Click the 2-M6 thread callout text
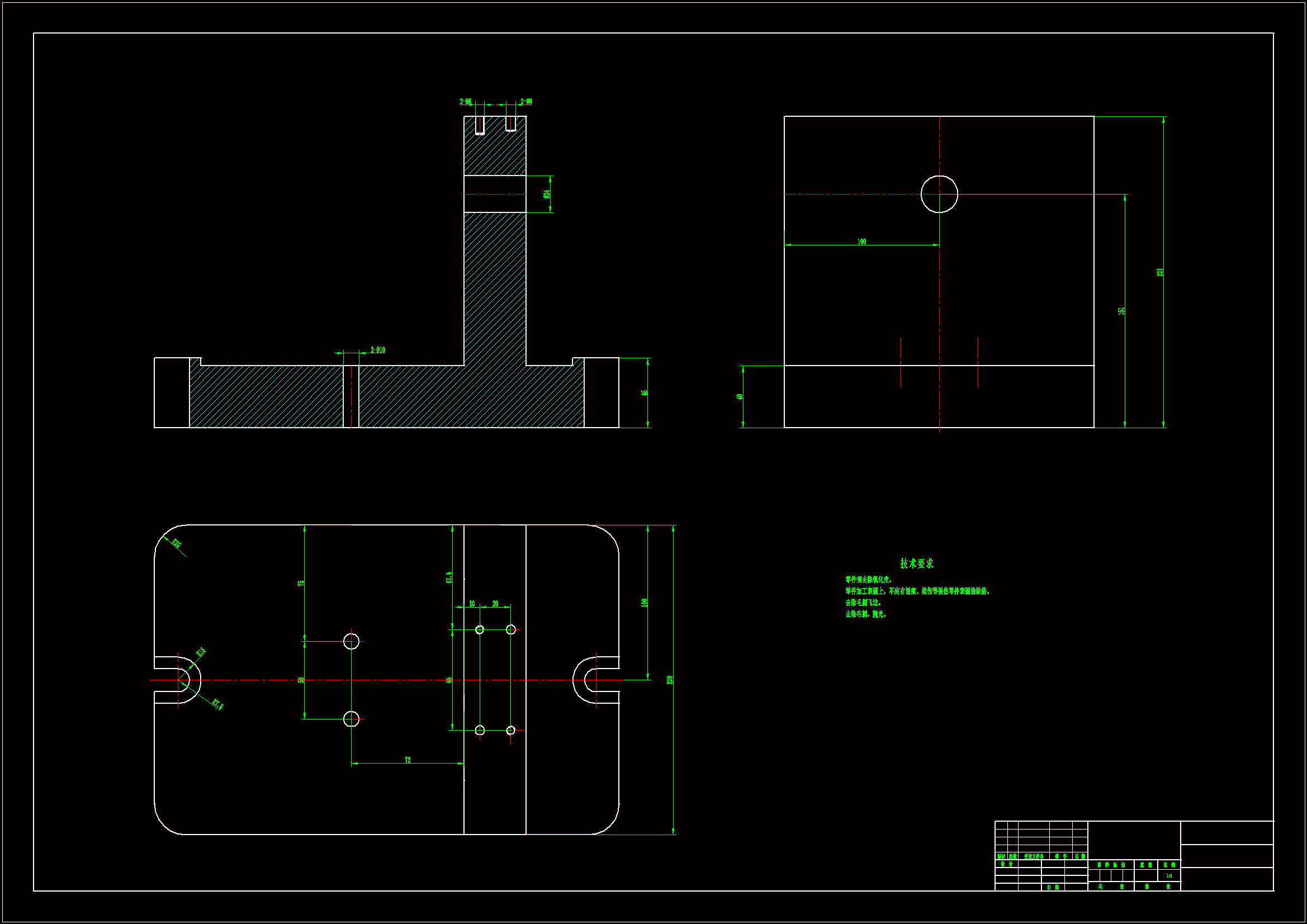 (466, 102)
